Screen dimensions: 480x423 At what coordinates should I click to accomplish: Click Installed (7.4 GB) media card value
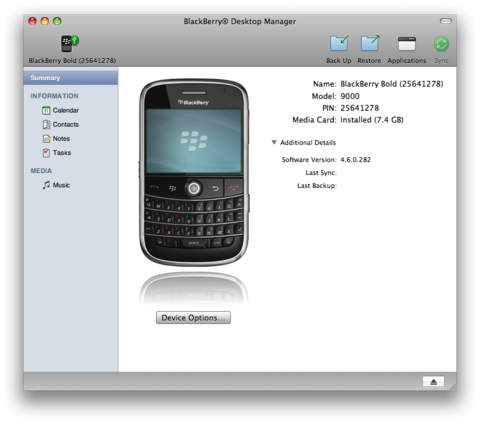[372, 120]
